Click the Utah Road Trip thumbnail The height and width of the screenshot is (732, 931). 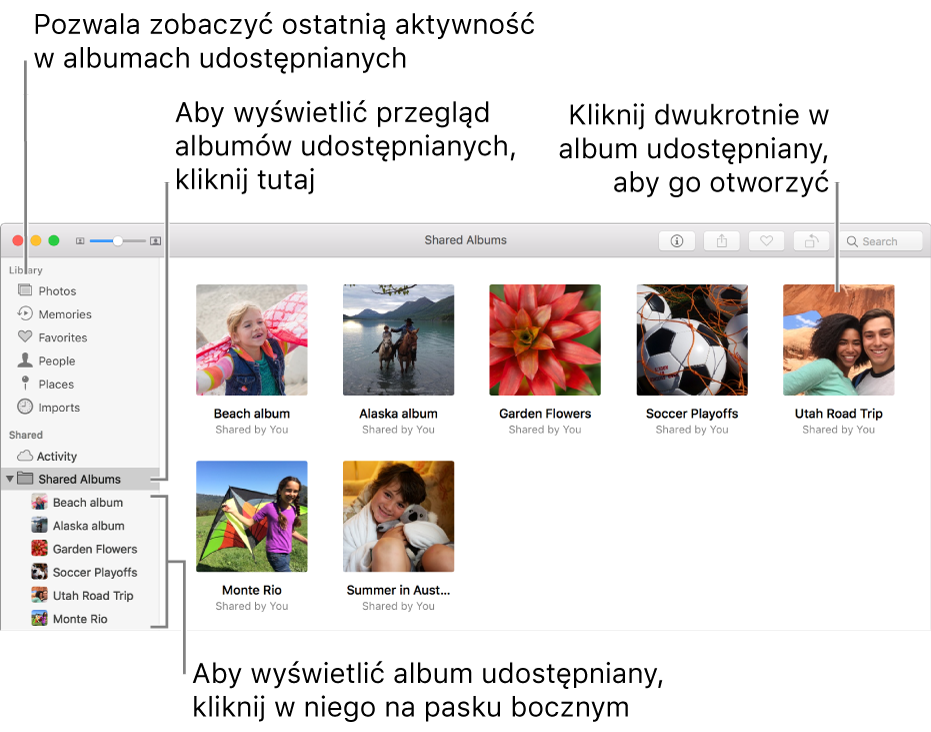(838, 340)
